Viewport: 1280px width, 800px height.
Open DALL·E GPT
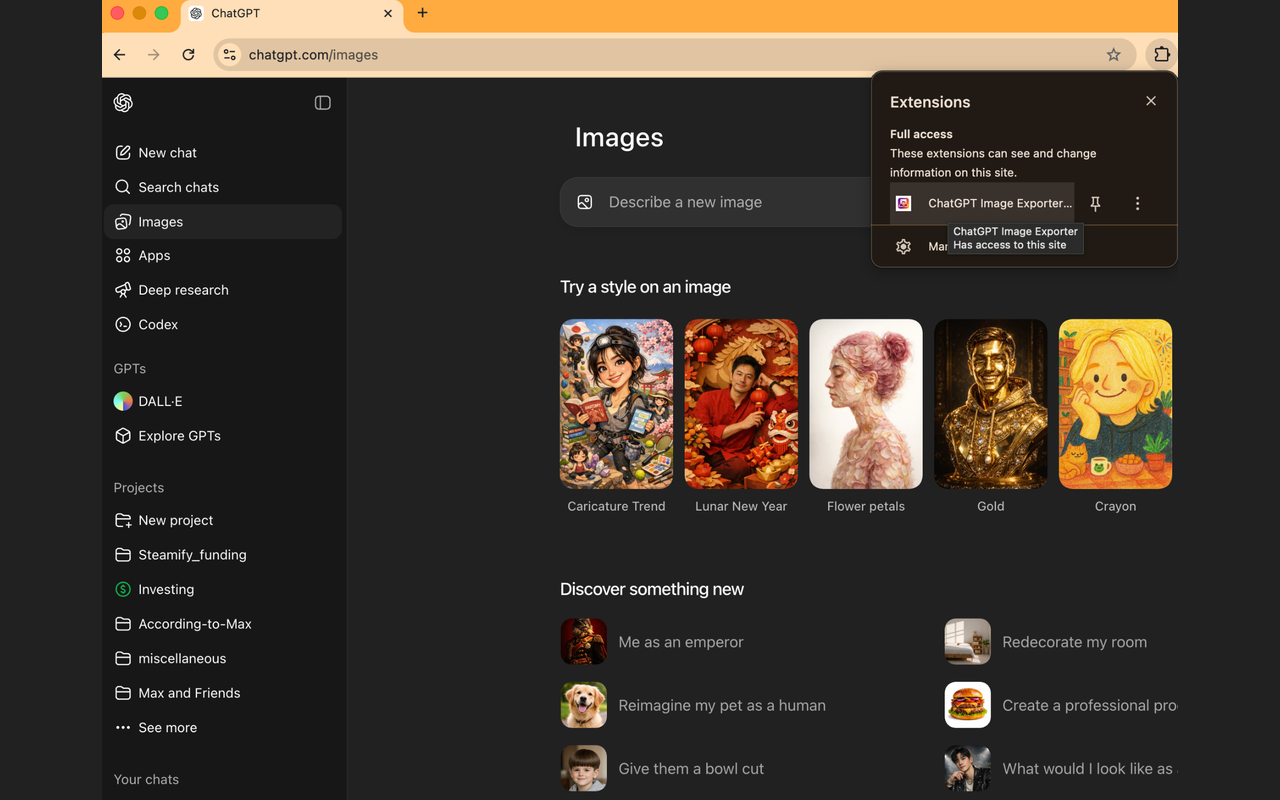(223, 401)
